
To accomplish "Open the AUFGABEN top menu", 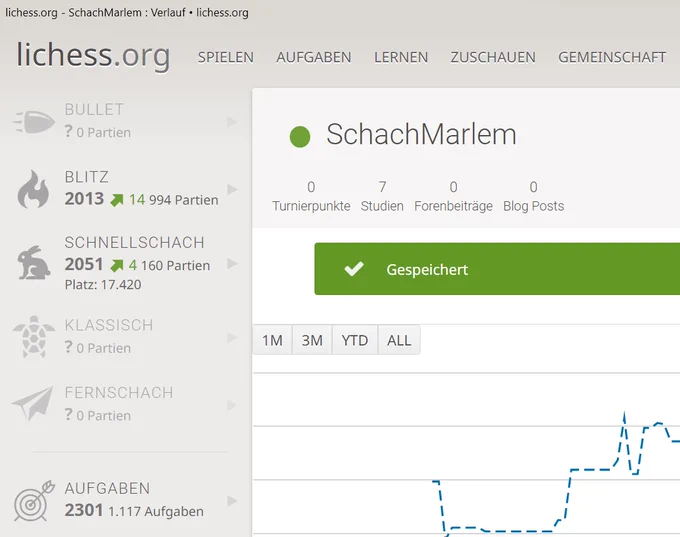I will tap(314, 57).
